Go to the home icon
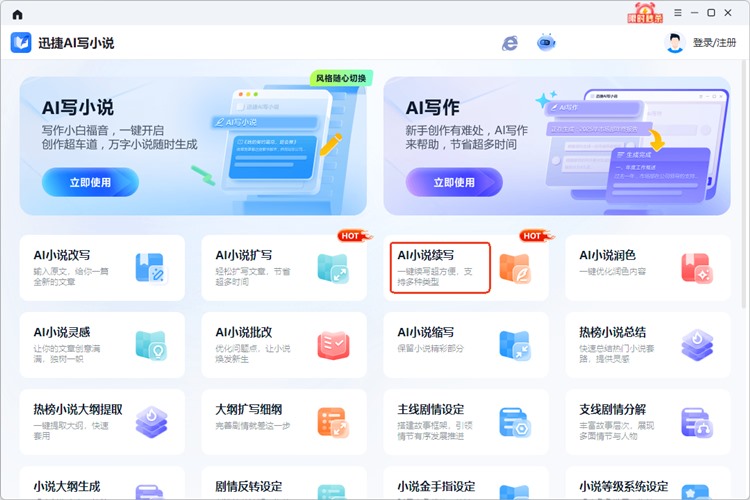This screenshot has width=750, height=500. [17, 14]
